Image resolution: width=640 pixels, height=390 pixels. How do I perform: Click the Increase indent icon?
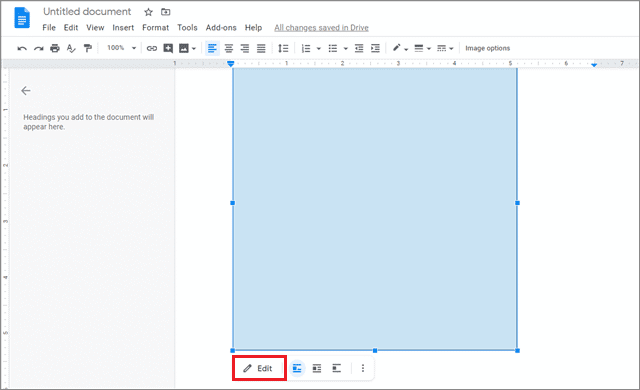coord(376,48)
